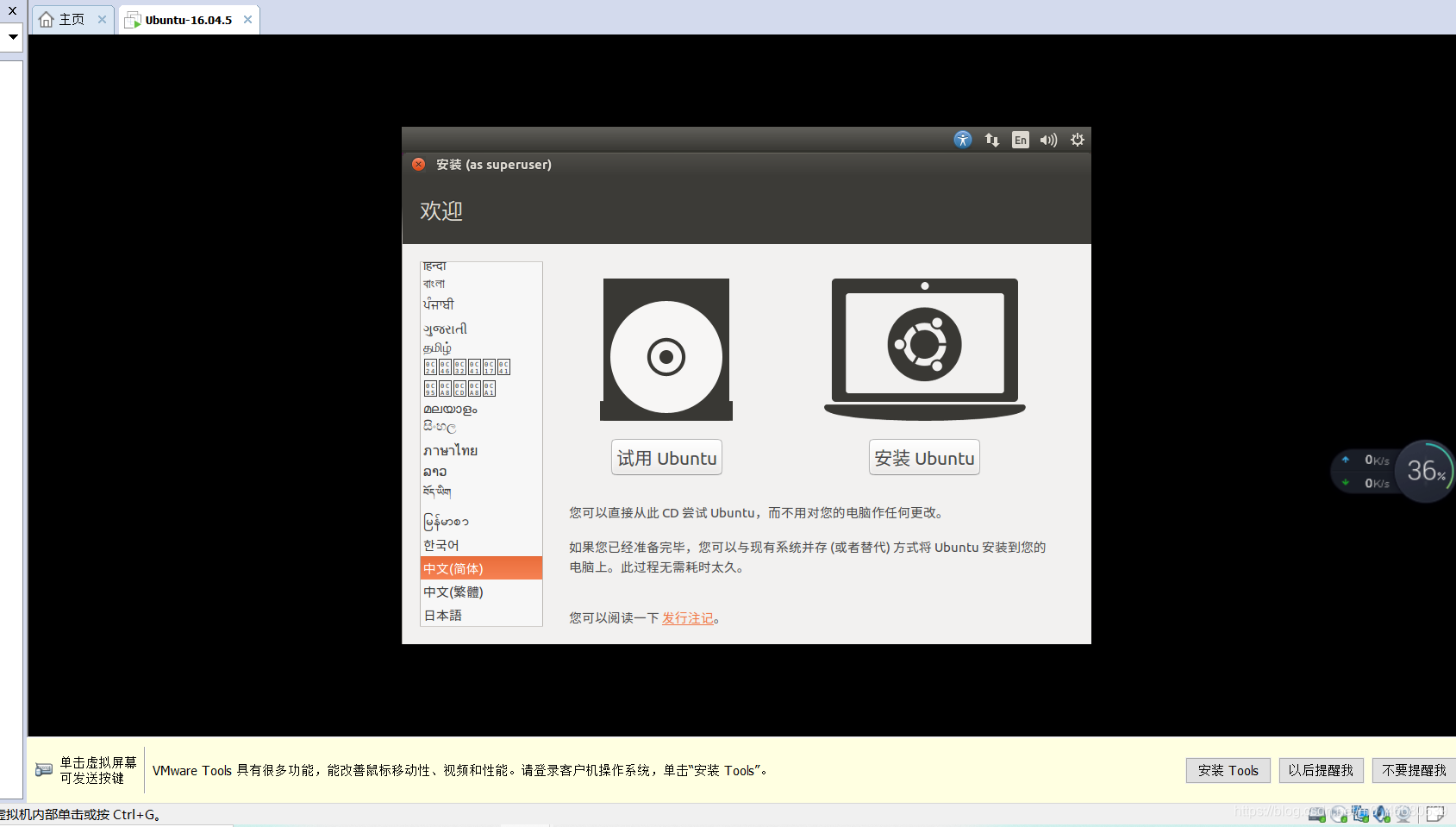This screenshot has height=827, width=1456.
Task: Switch to the 主页 home tab
Action: 72,19
